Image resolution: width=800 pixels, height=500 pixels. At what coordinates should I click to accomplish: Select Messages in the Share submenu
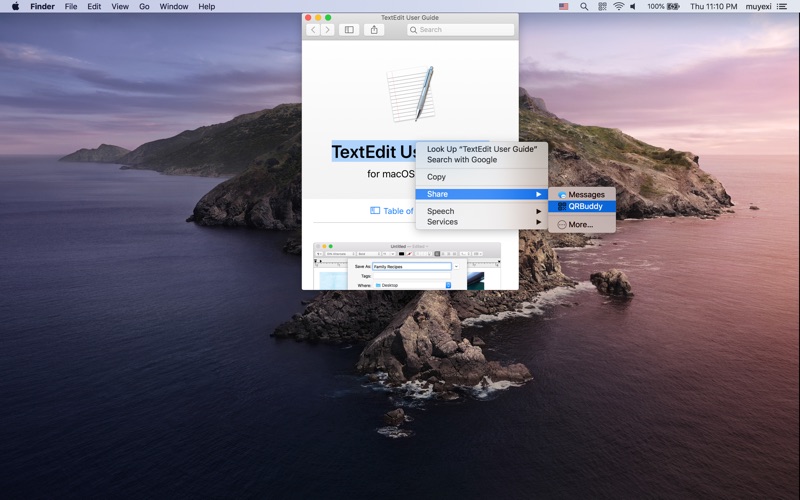(x=586, y=194)
